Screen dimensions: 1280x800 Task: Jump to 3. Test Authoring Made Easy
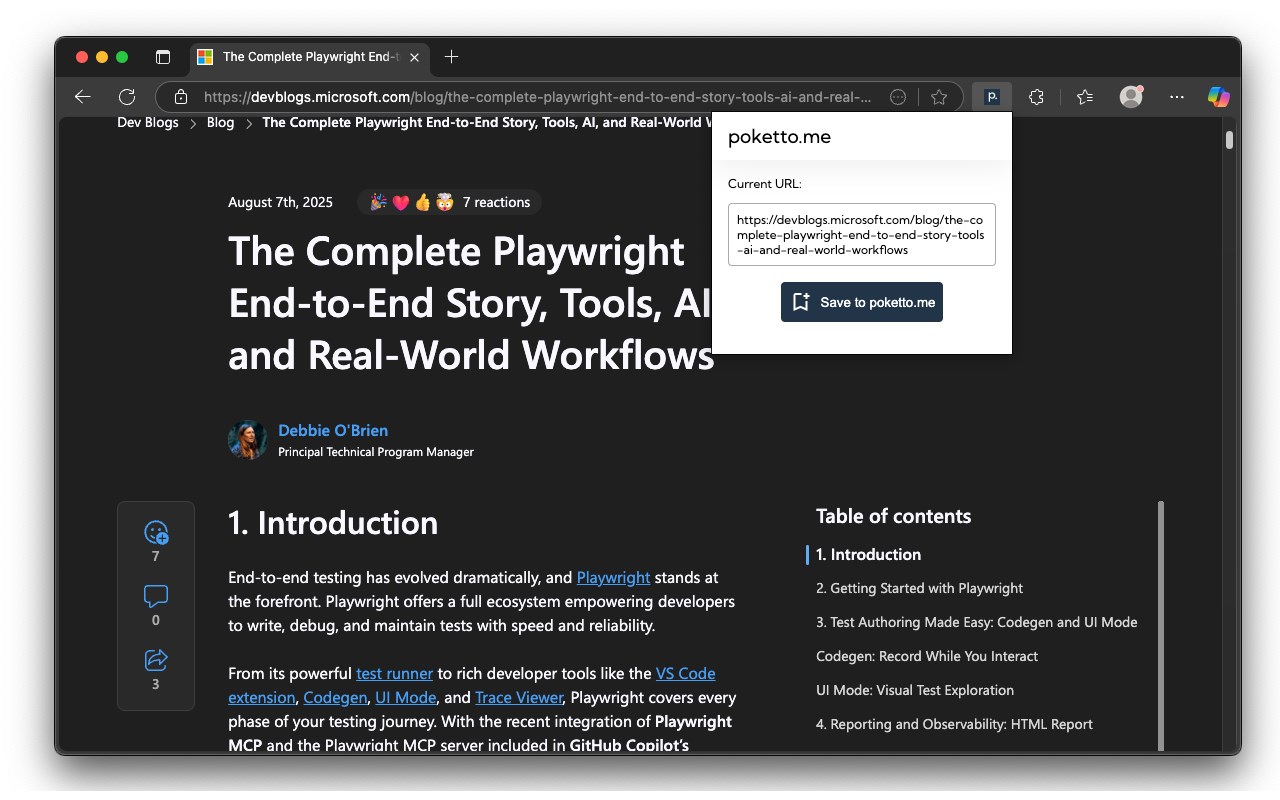977,622
